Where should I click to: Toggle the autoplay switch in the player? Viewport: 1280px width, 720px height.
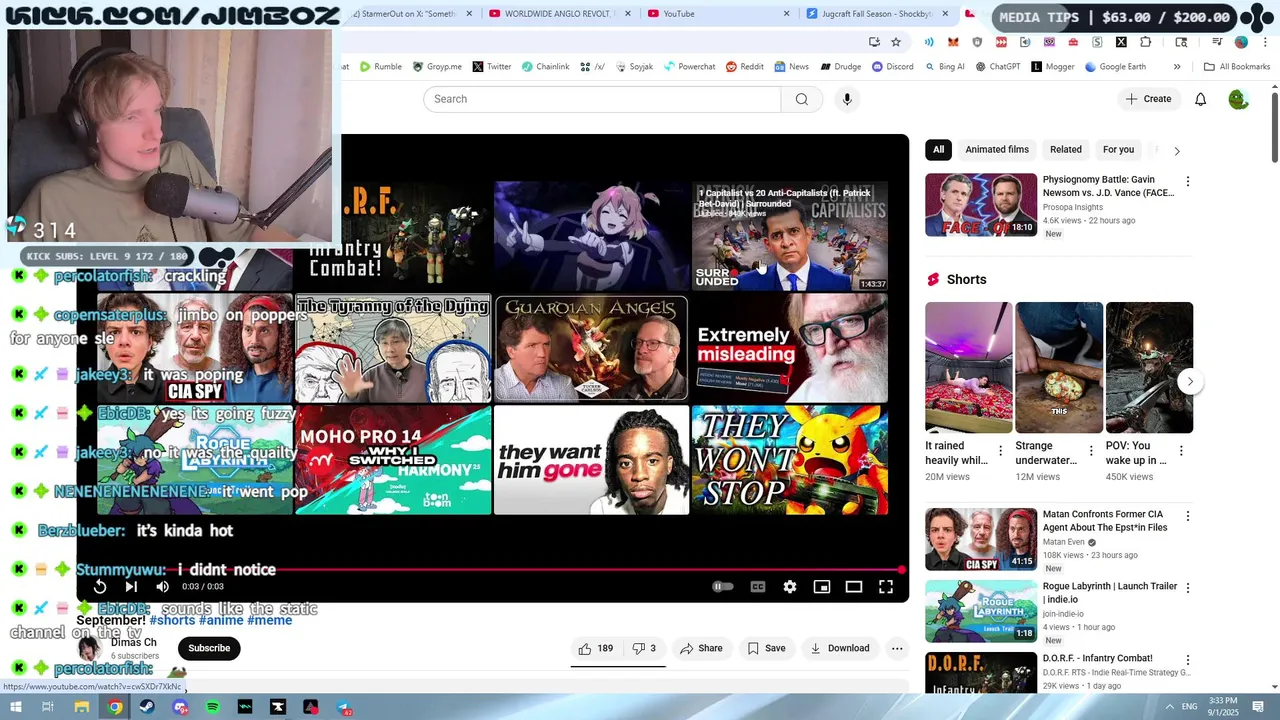point(722,587)
